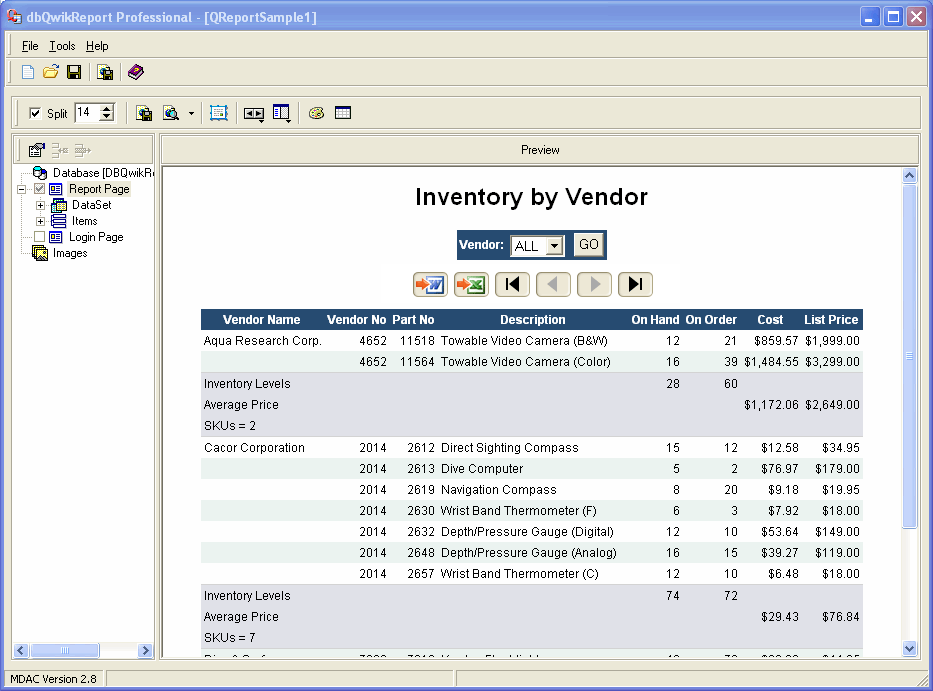Open the Tools menu
This screenshot has height=691, width=933.
point(62,46)
